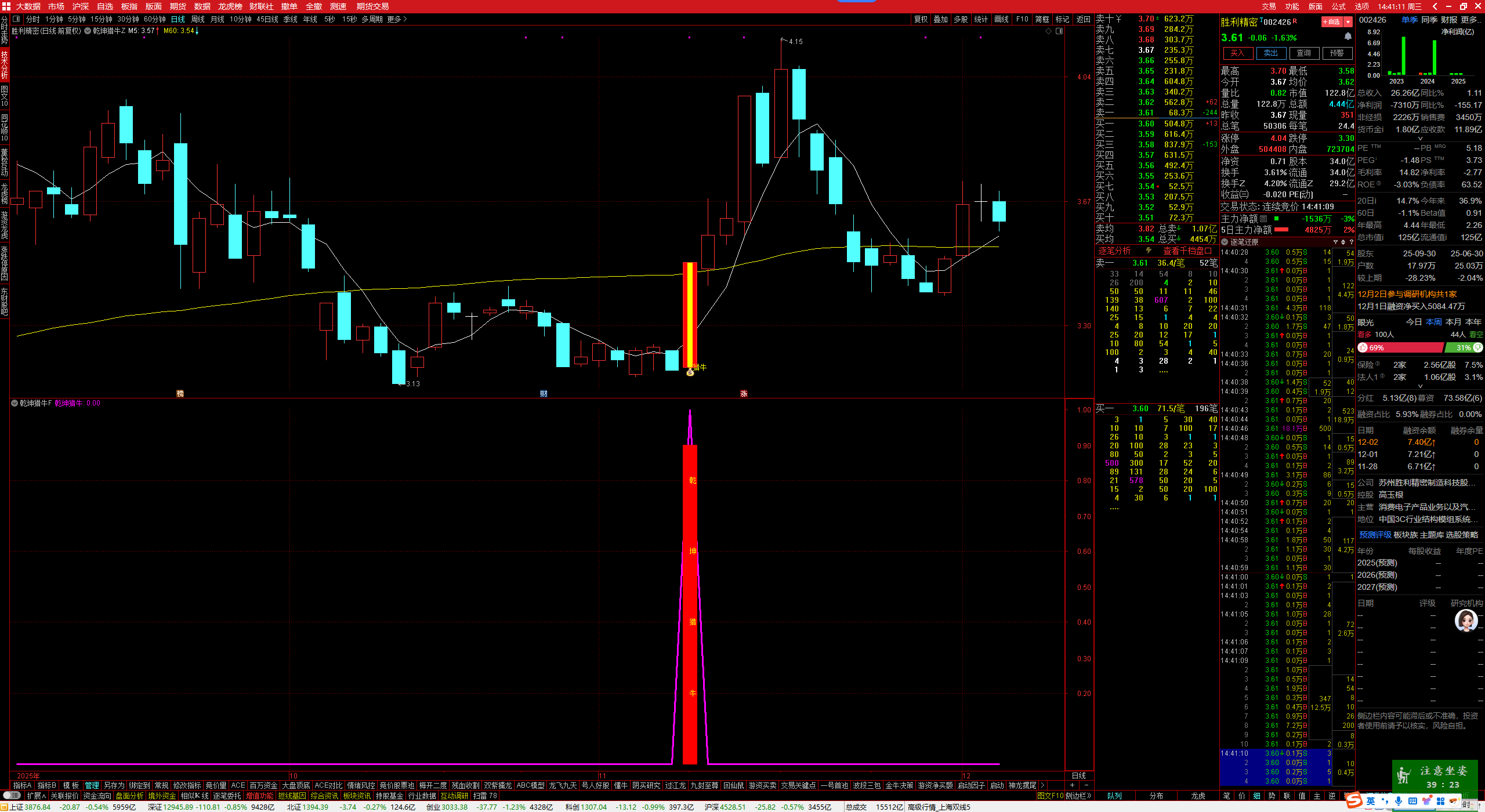Click the diamond icon at chart top-right
Image resolution: width=1485 pixels, height=812 pixels.
[1048, 31]
